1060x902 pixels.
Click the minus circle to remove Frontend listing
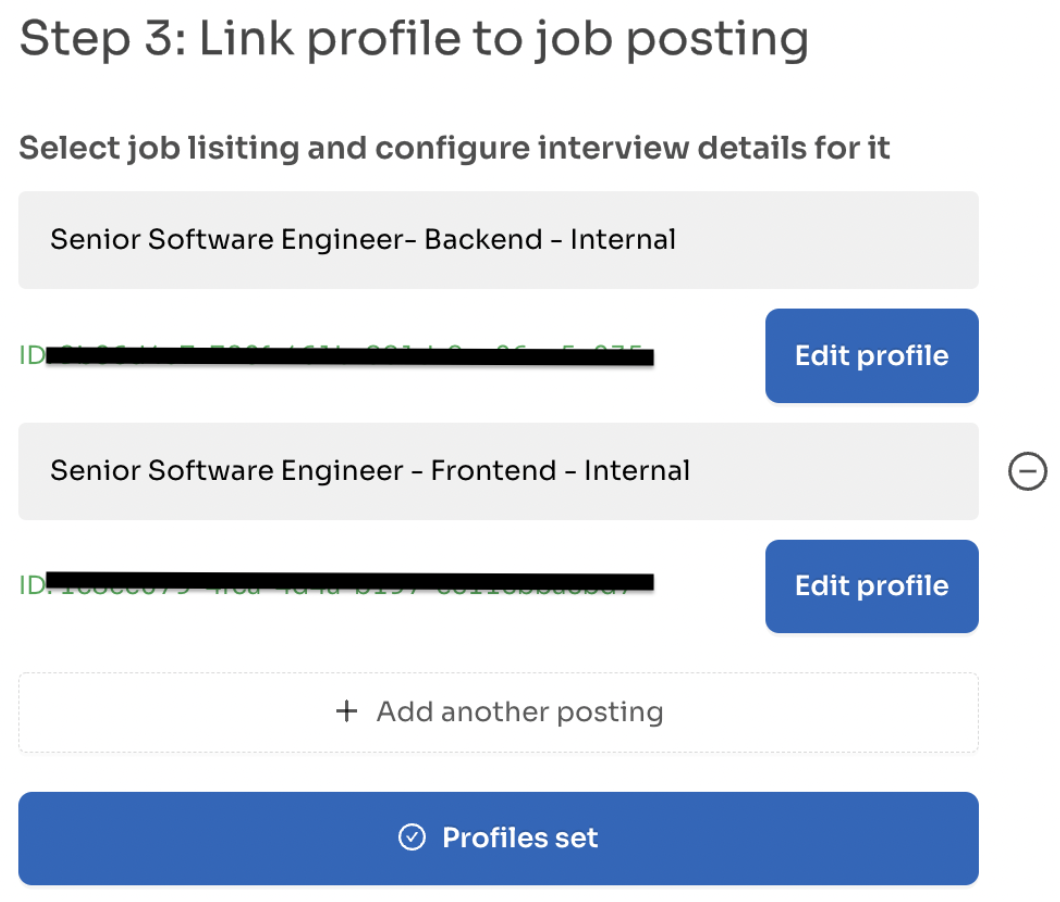[x=1028, y=471]
